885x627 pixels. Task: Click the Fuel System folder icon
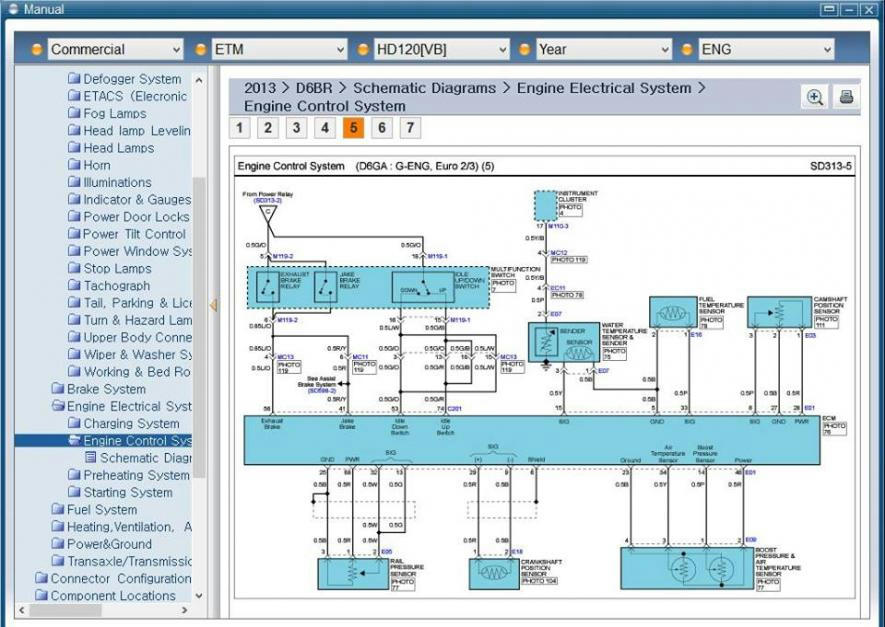[58, 510]
